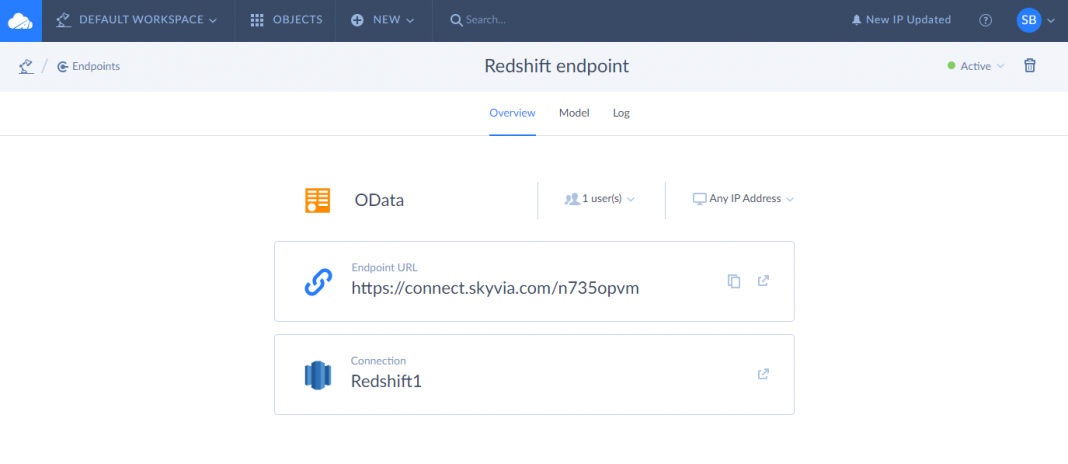Open the Default Workspace menu
The image size is (1068, 464).
[137, 20]
